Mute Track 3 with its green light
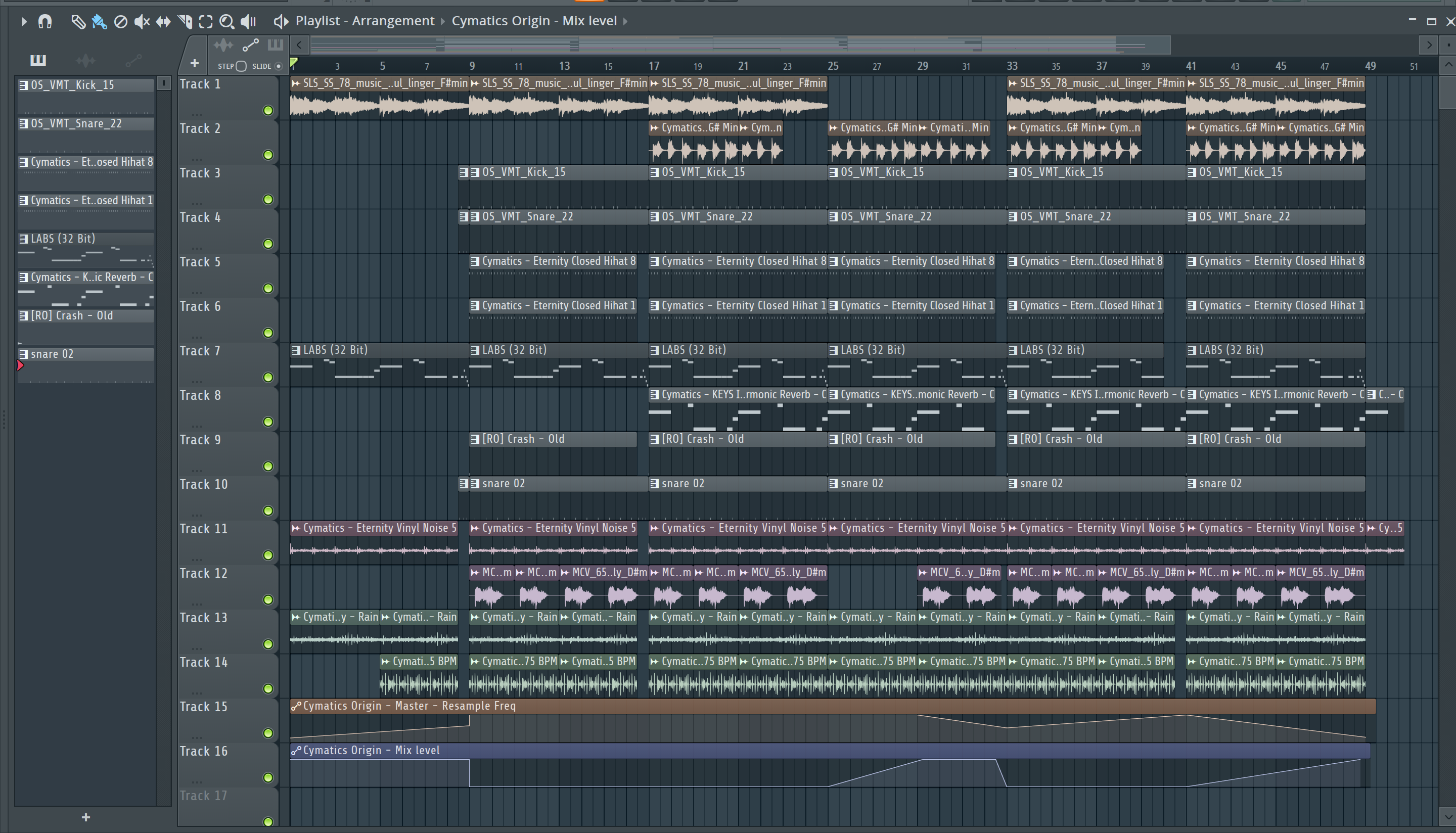The width and height of the screenshot is (1456, 833). pyautogui.click(x=268, y=200)
